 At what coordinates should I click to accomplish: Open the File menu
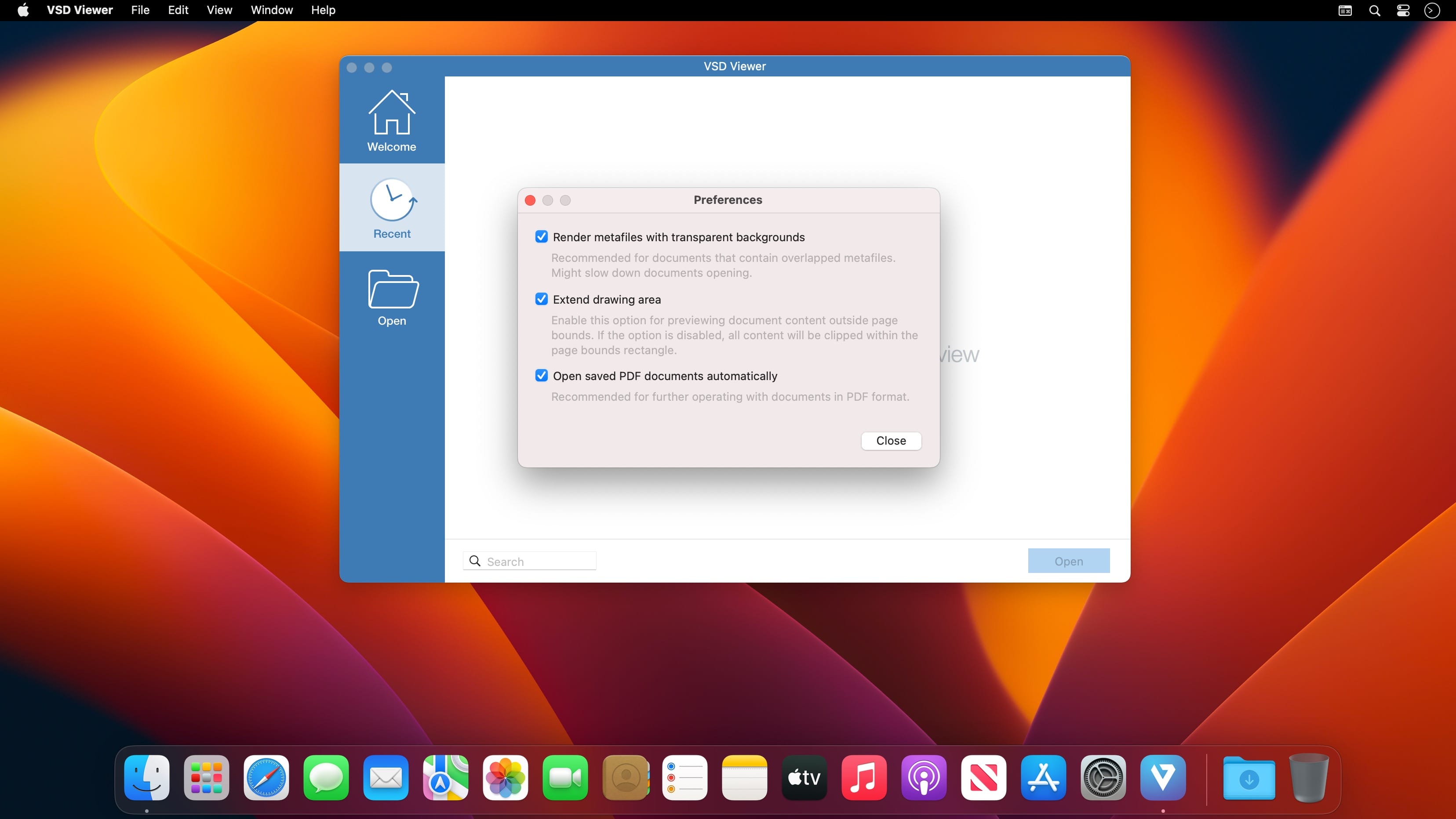click(x=140, y=10)
